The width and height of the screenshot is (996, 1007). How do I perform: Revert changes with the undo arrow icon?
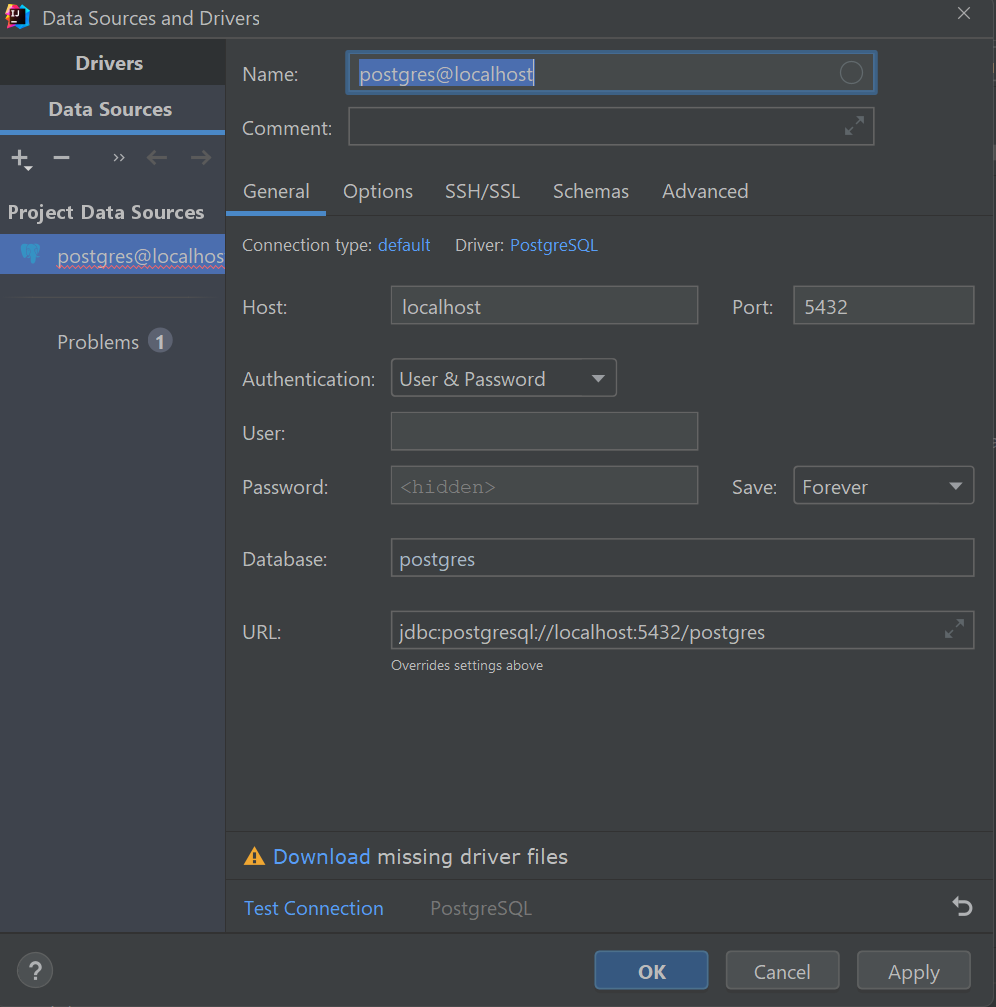pyautogui.click(x=962, y=906)
